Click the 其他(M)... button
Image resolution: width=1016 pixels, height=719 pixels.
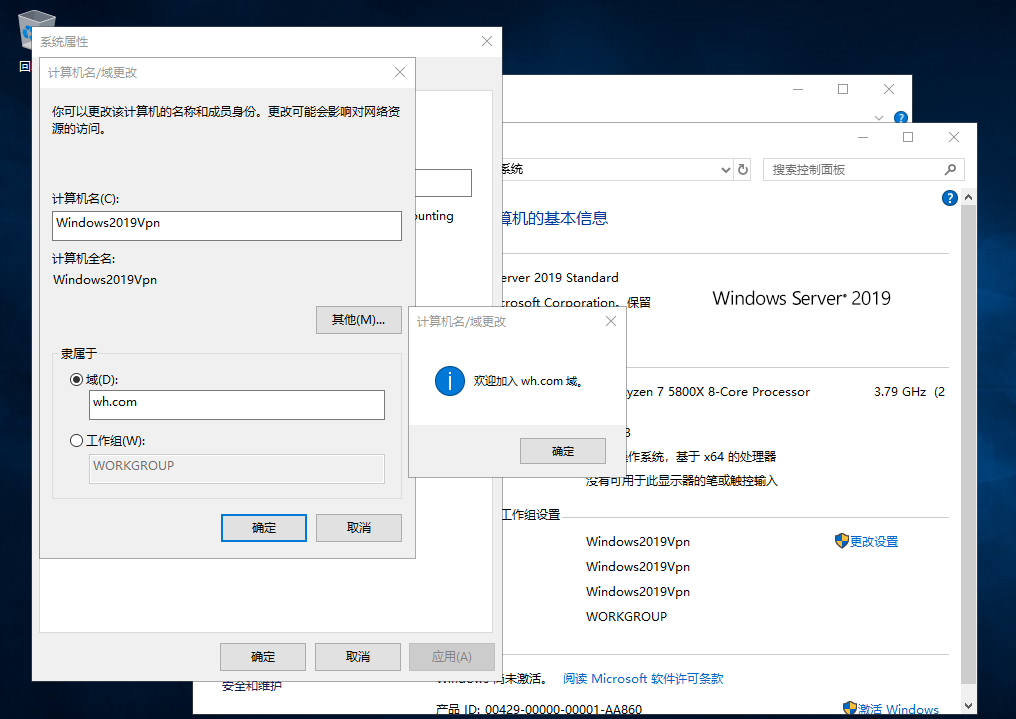pyautogui.click(x=358, y=320)
